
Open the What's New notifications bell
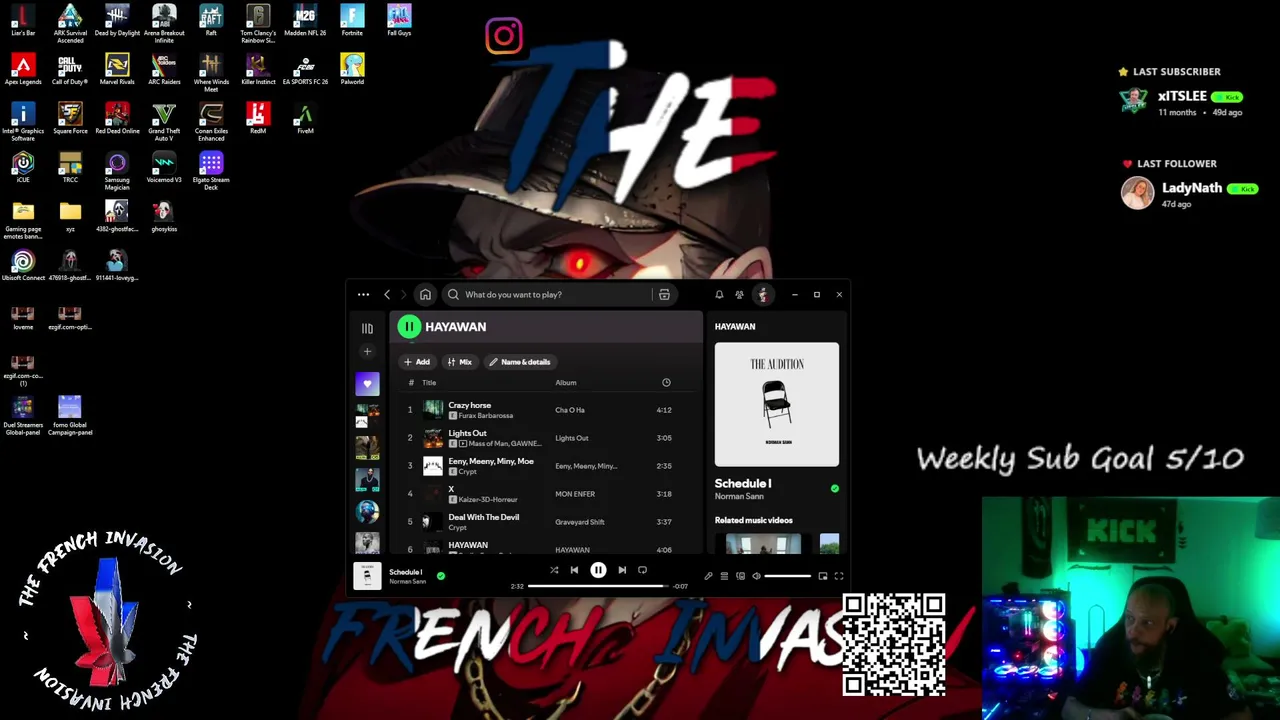[x=719, y=295]
